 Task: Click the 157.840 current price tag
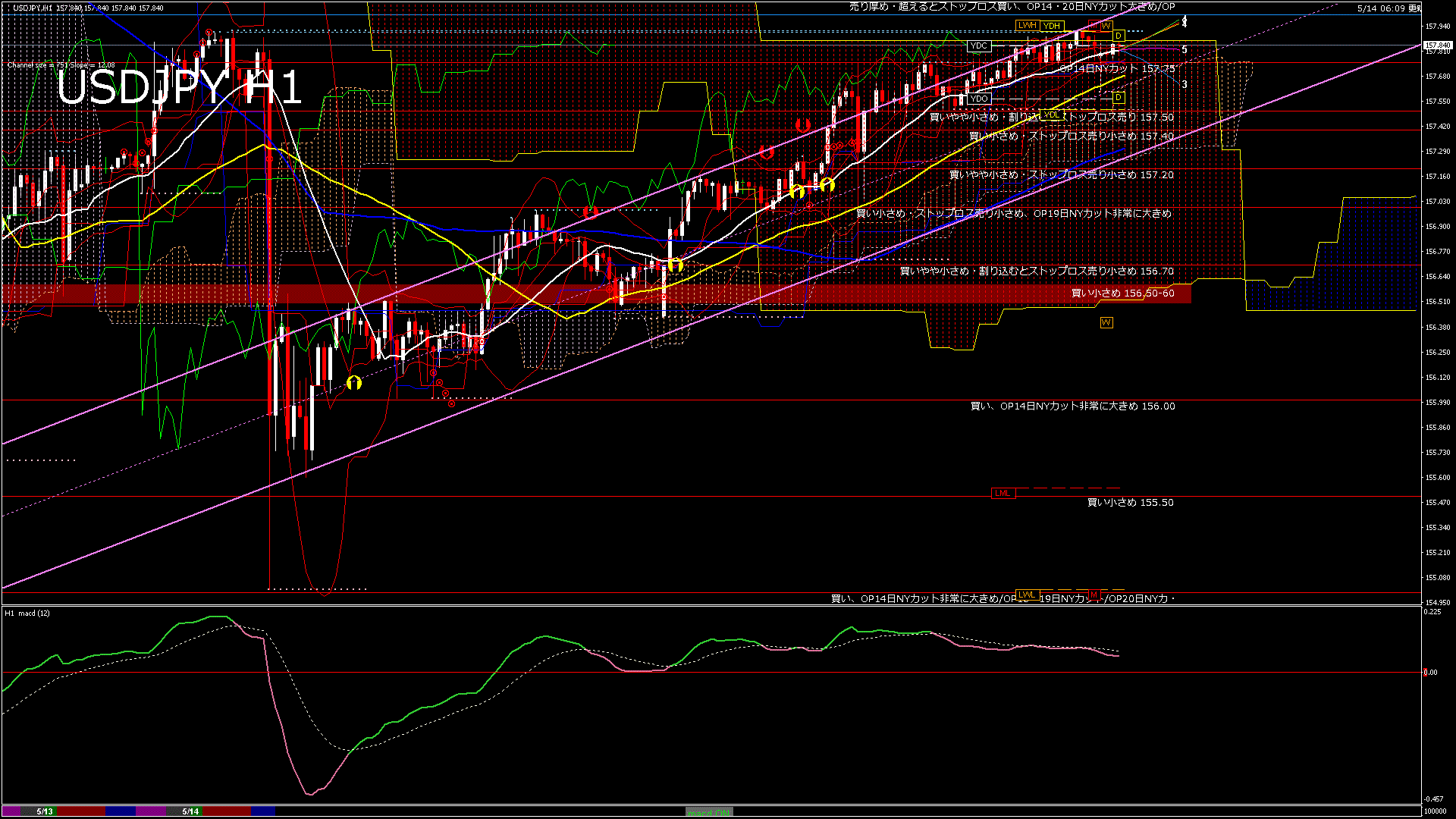1438,45
